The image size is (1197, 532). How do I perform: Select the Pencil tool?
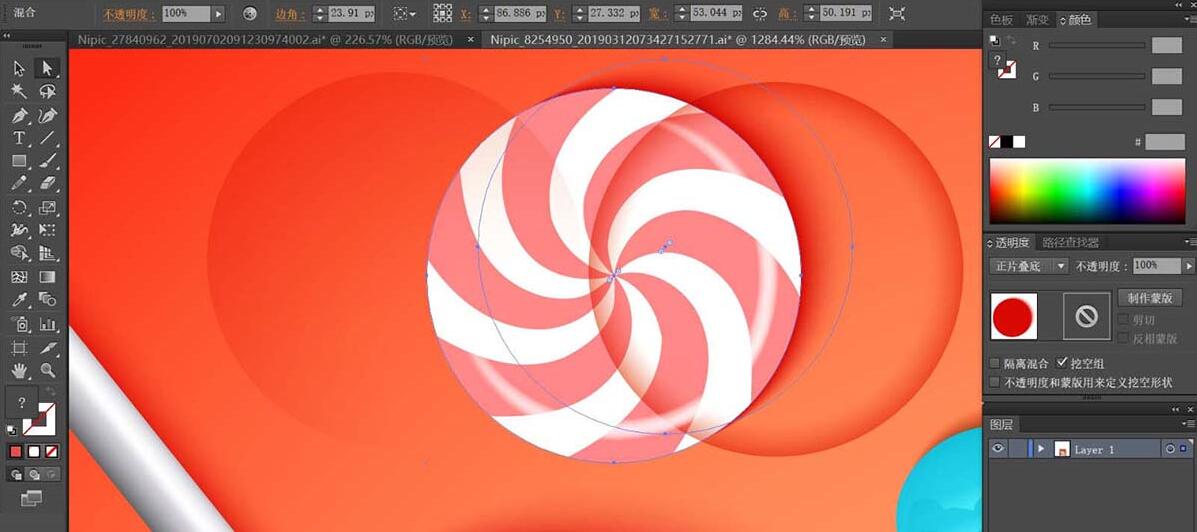(20, 184)
